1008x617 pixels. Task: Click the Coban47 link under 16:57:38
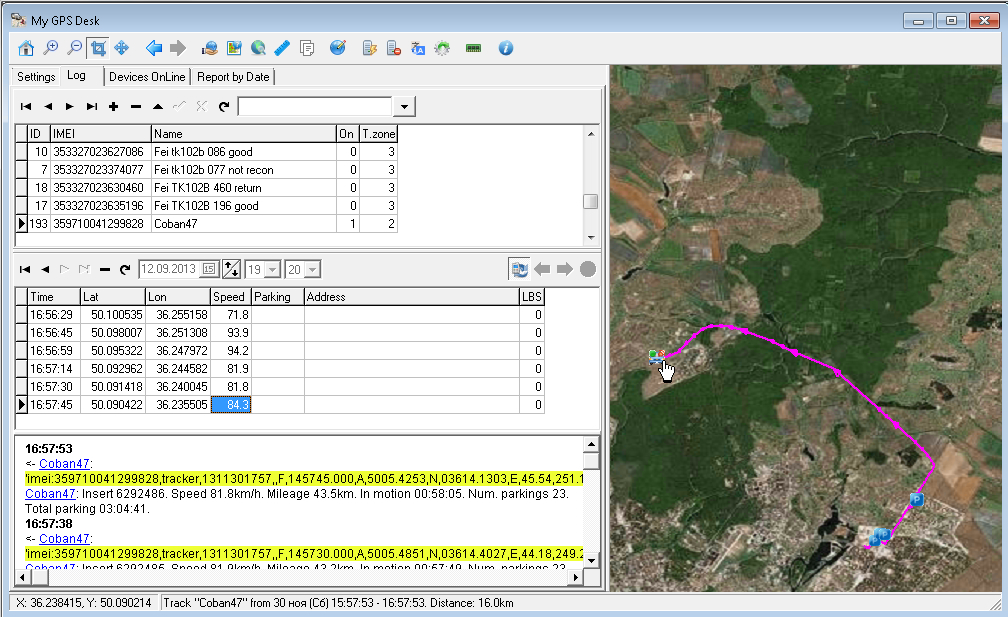click(64, 539)
